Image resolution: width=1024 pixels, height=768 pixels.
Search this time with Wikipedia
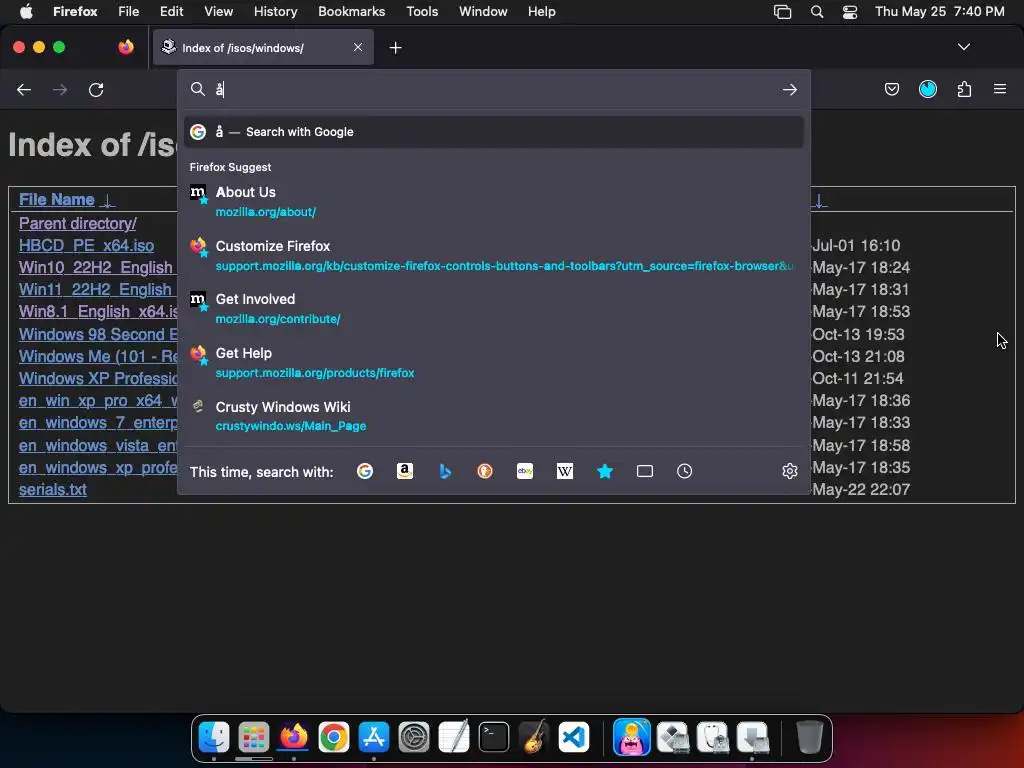[x=565, y=471]
